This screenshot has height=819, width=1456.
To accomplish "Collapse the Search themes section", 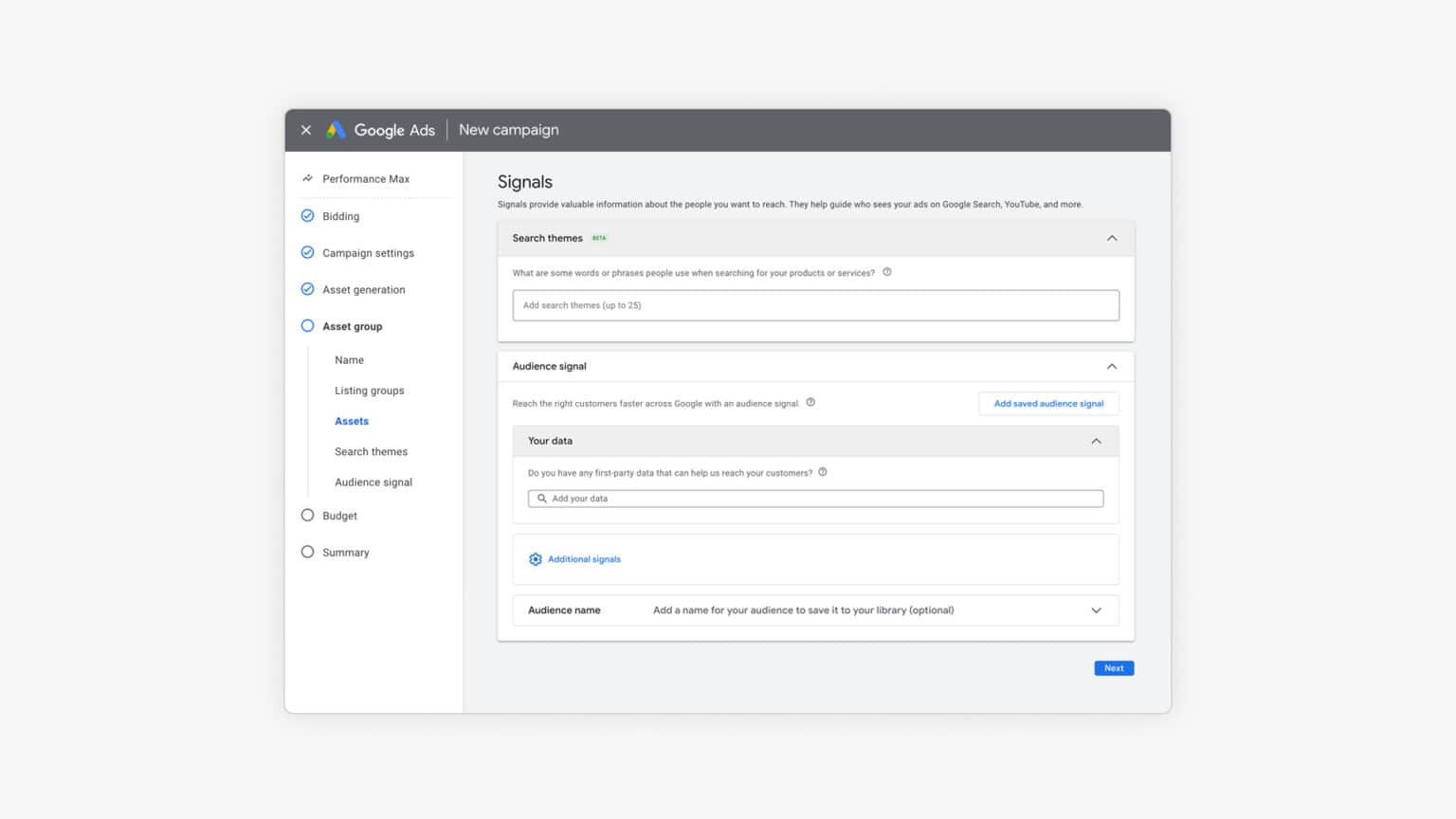I will tap(1112, 238).
